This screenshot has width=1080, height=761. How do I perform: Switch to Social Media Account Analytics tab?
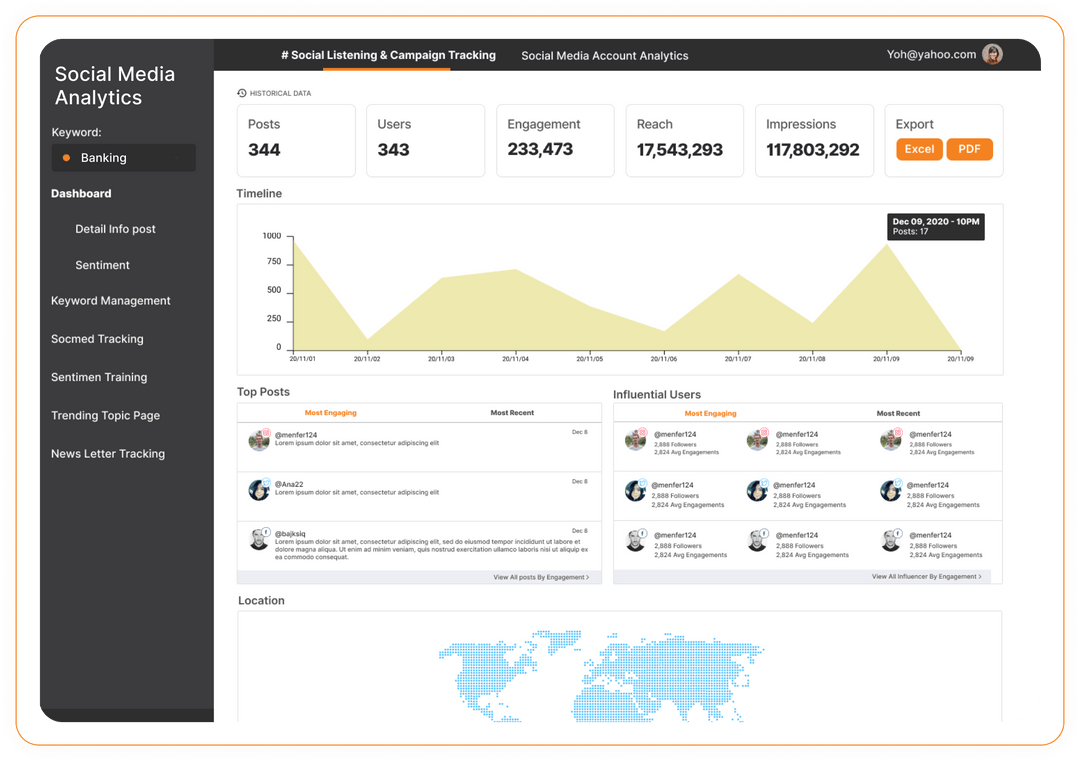coord(605,56)
